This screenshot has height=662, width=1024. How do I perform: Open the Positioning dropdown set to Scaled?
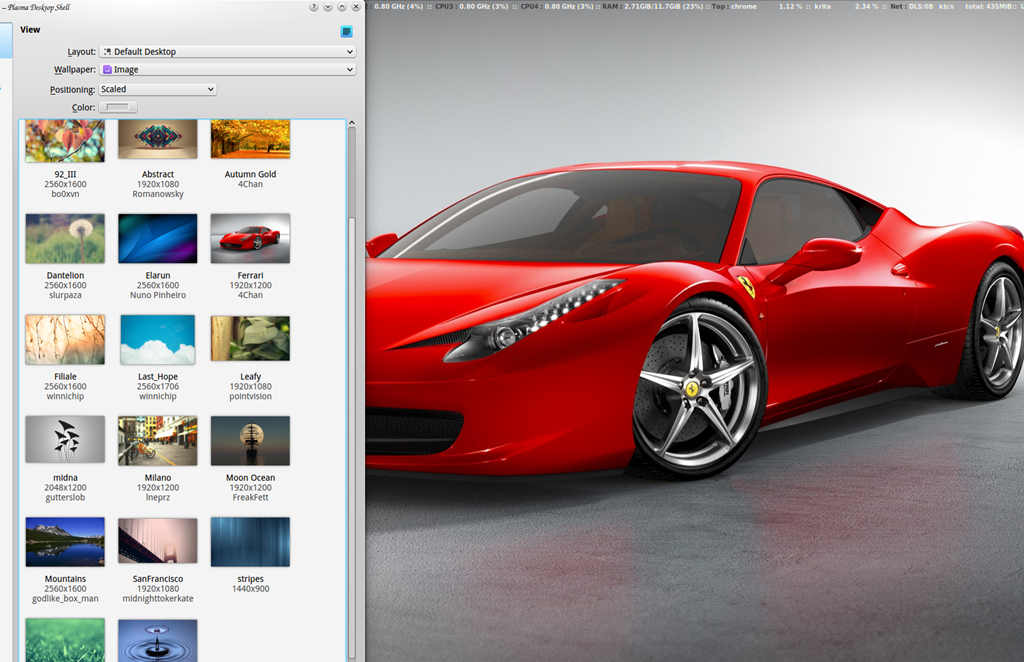(x=157, y=89)
